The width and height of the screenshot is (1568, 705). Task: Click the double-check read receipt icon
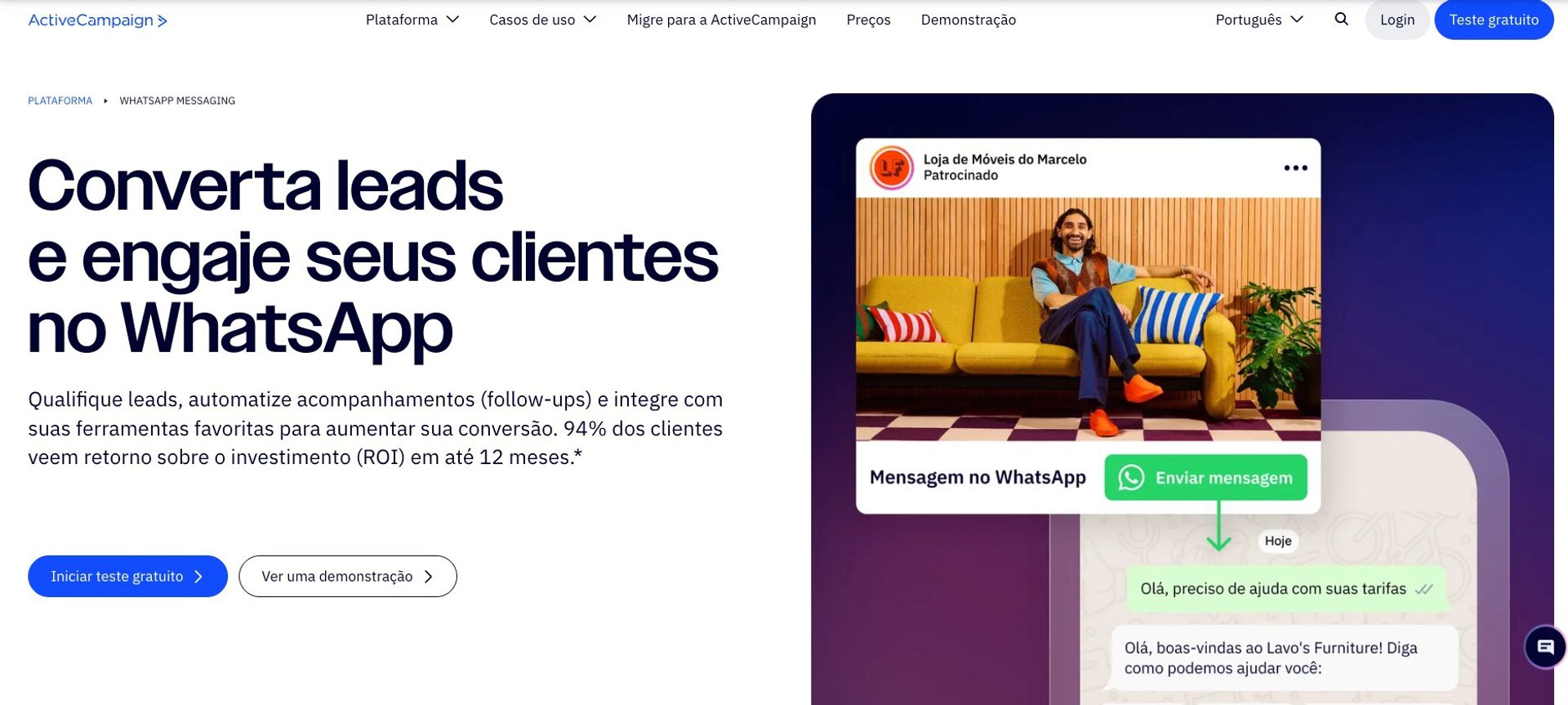(x=1424, y=589)
